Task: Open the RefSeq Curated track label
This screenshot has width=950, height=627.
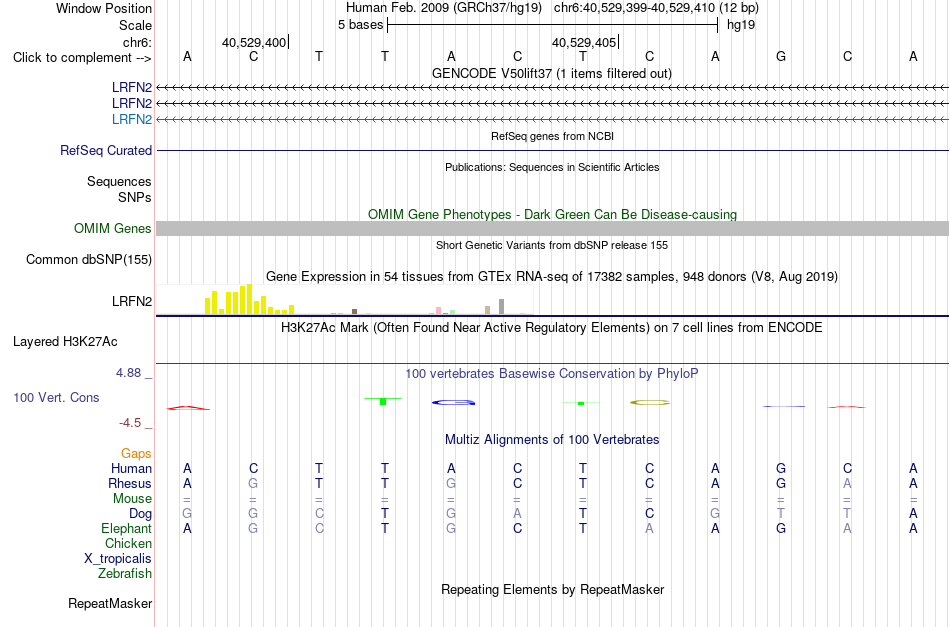Action: pos(105,150)
